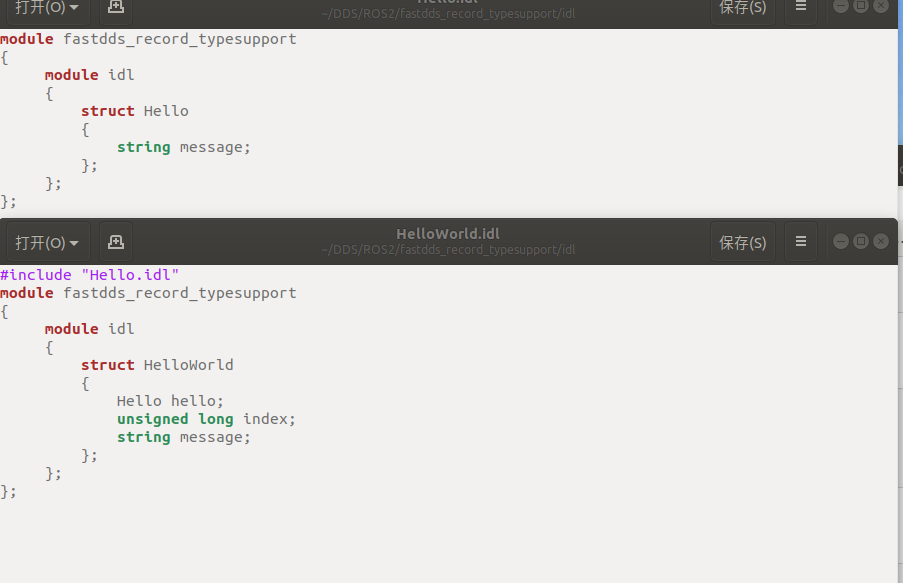
Task: Click the file path under the HelloWorld.idl title
Action: click(447, 250)
